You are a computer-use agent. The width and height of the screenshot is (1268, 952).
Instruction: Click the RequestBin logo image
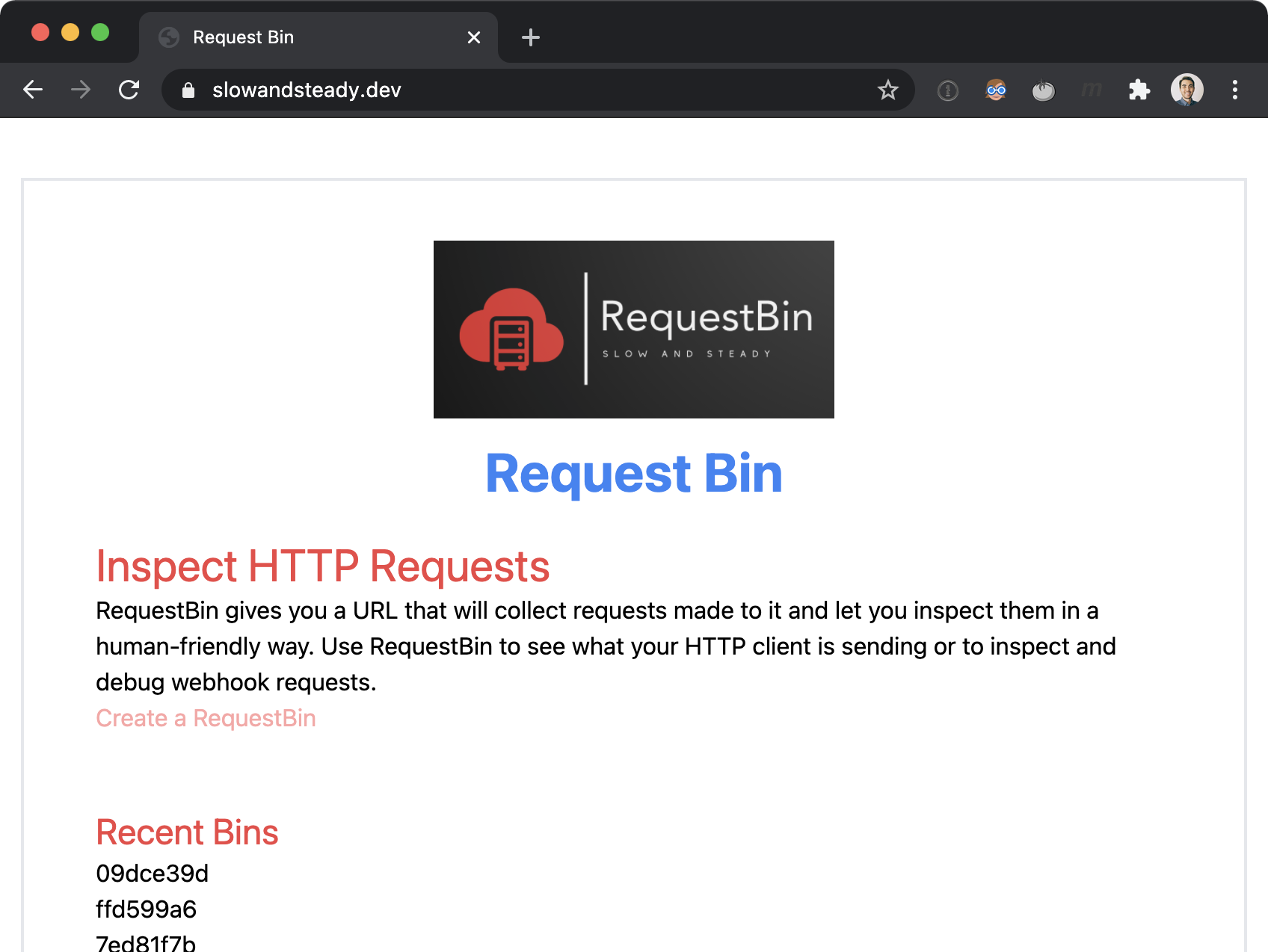click(x=633, y=329)
